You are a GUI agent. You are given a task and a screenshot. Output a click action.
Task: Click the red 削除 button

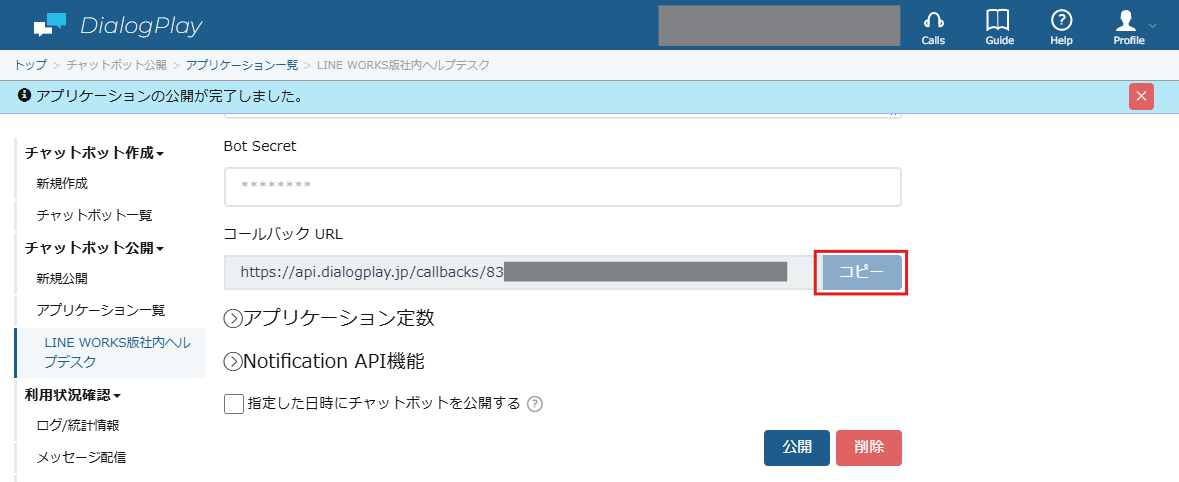coord(868,447)
